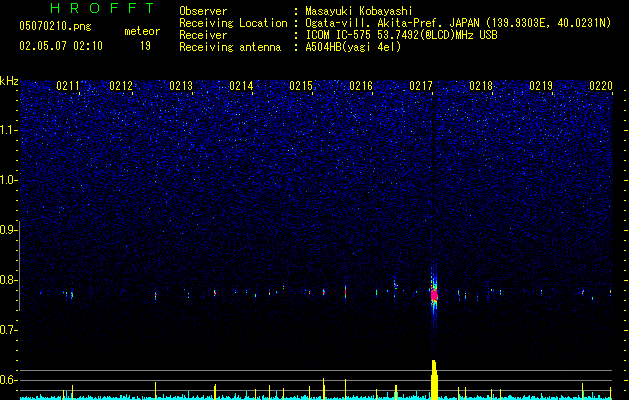Click the Receiver field label
This screenshot has width=629, height=400.
[x=203, y=35]
